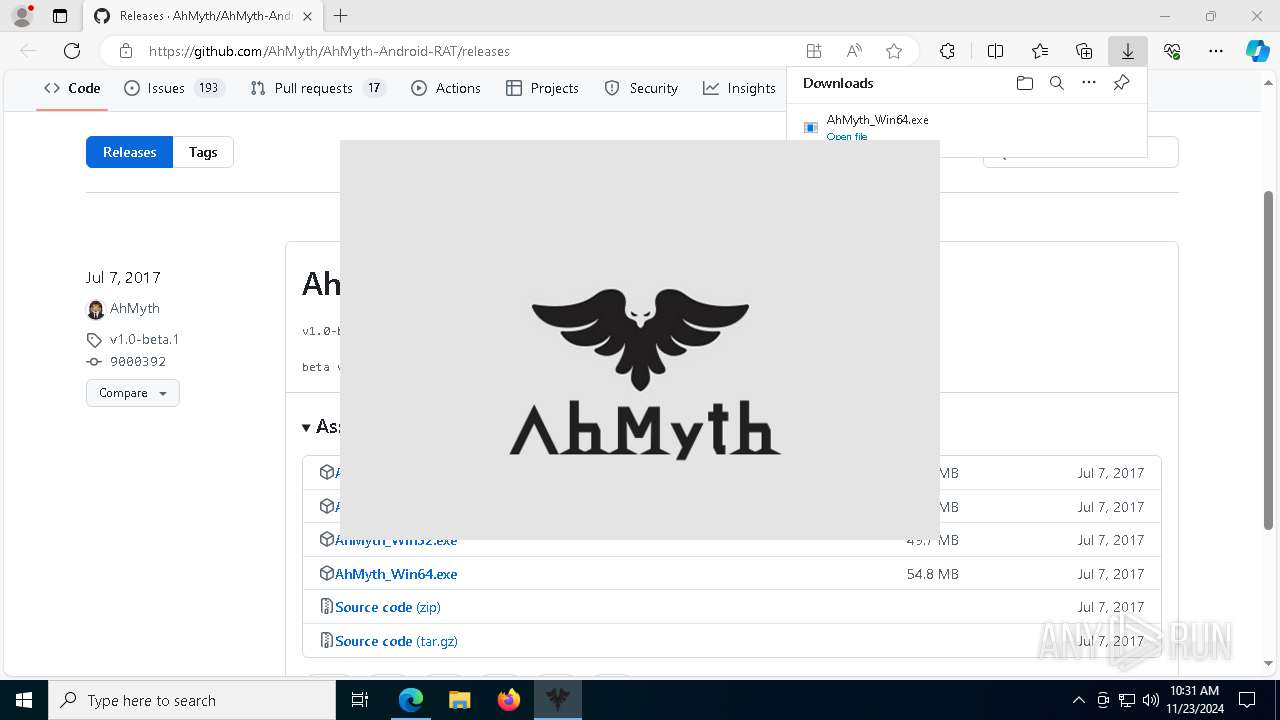This screenshot has width=1280, height=720.
Task: Open Browser essentials heart icon
Action: tap(1172, 51)
